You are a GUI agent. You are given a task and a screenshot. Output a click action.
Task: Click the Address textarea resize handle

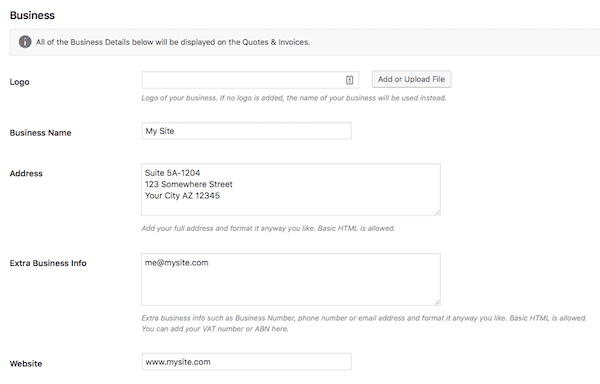tap(437, 212)
